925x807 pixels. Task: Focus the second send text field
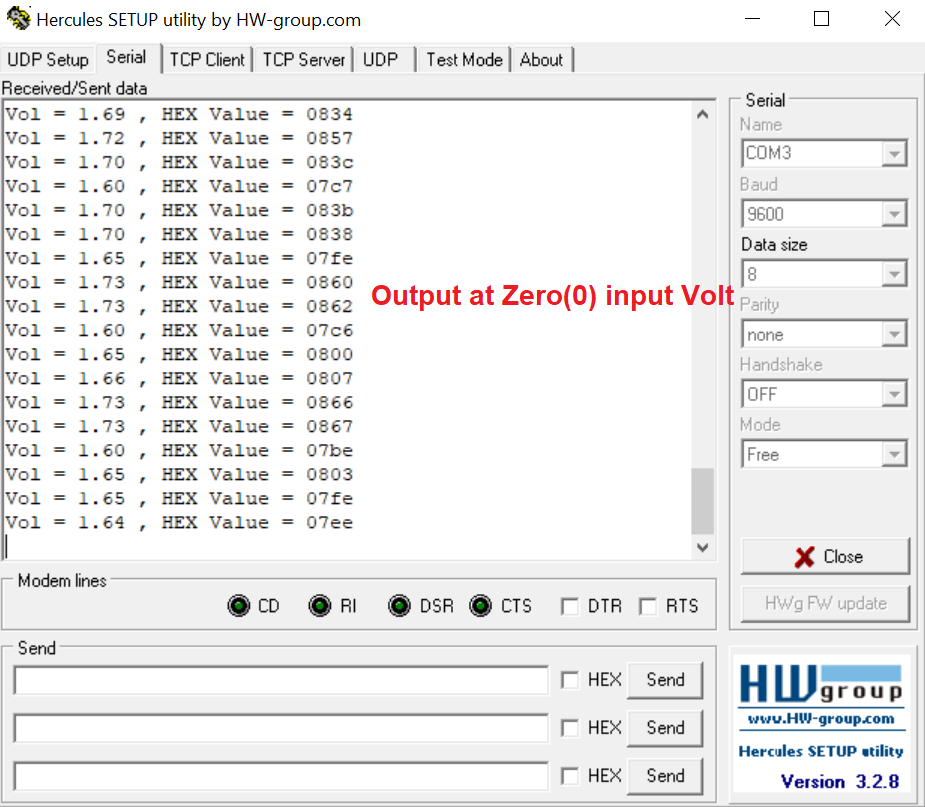281,728
